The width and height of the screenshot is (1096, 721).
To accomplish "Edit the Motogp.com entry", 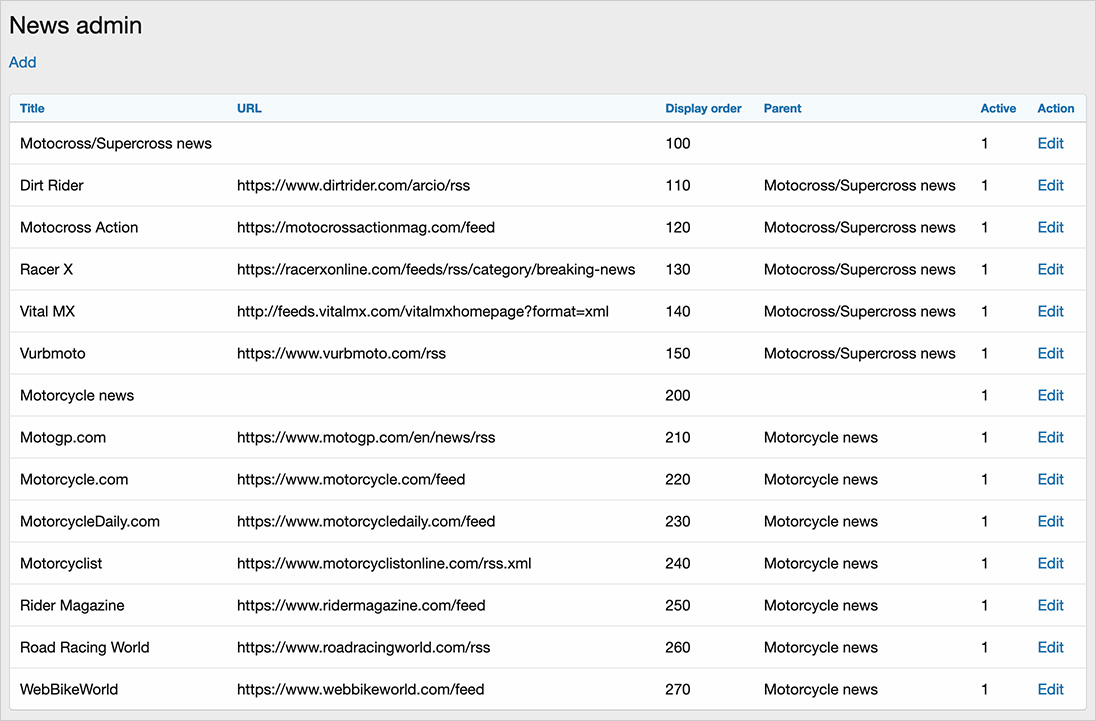I will point(1050,437).
